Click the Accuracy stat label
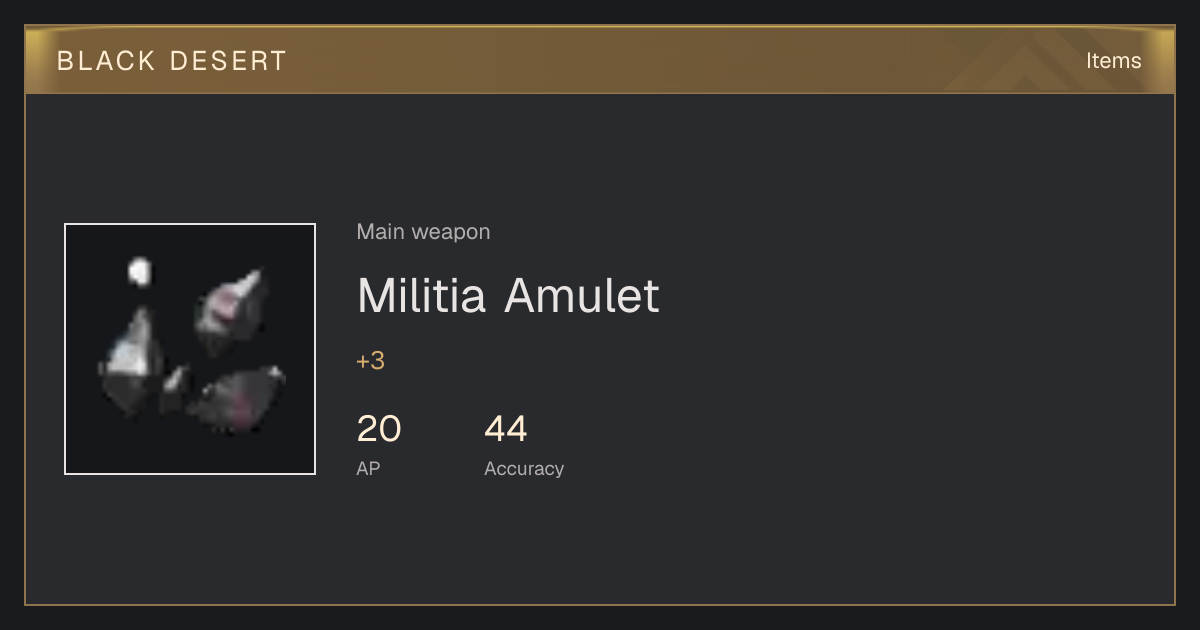The width and height of the screenshot is (1200, 630). tap(524, 469)
